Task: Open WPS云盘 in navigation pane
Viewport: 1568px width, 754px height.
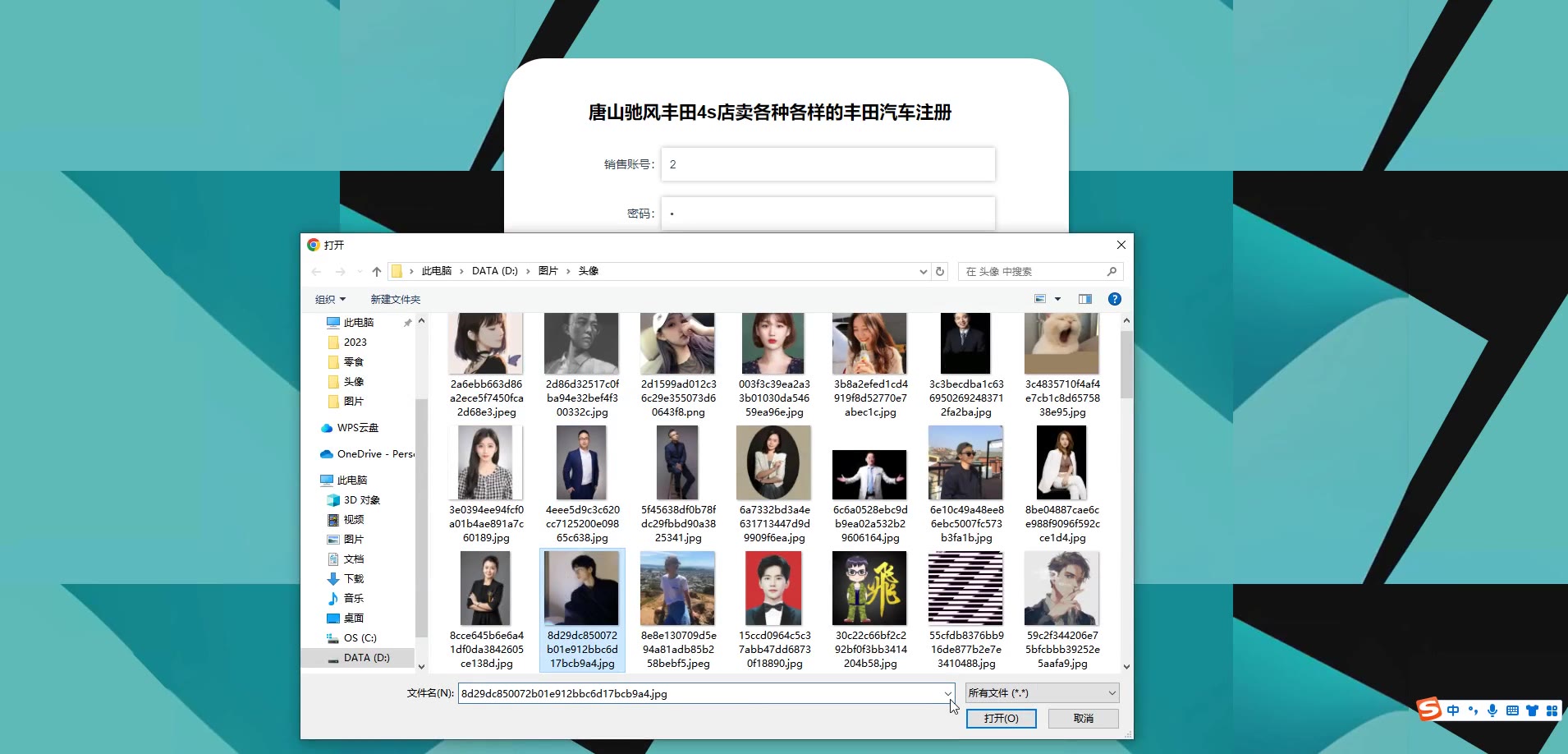Action: tap(358, 428)
